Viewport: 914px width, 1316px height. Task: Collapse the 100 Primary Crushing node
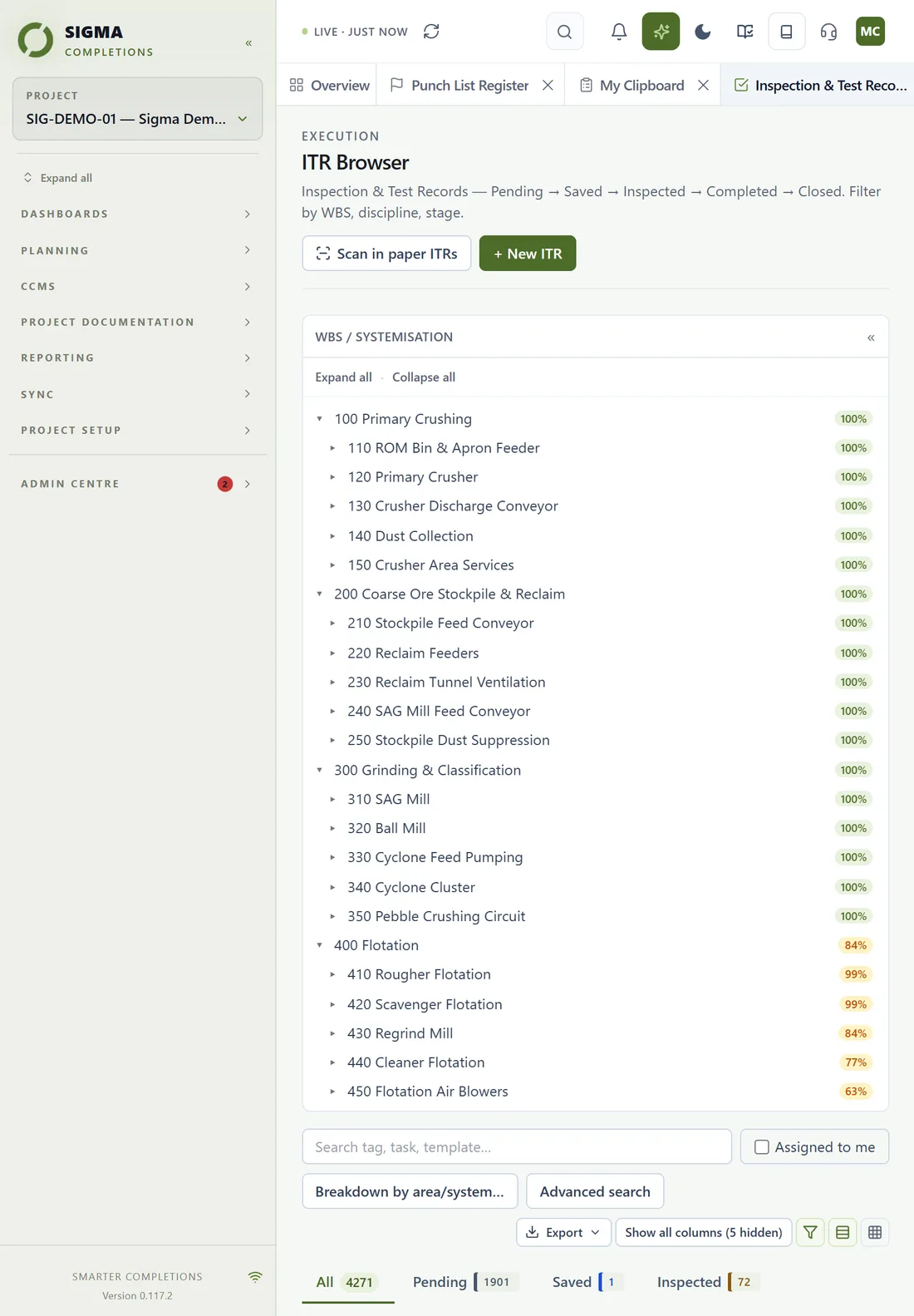click(x=320, y=419)
